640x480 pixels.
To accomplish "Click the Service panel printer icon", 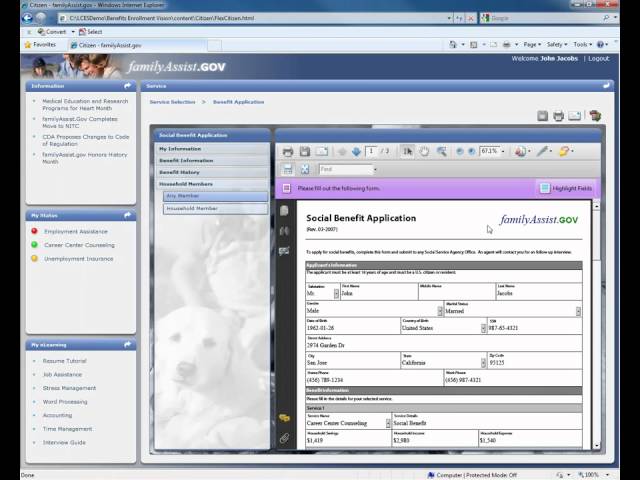I will tap(558, 116).
